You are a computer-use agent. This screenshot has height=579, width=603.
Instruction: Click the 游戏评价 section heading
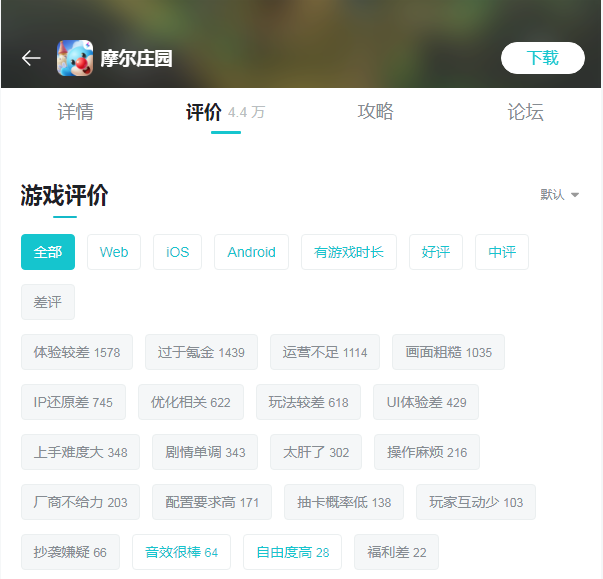[64, 195]
